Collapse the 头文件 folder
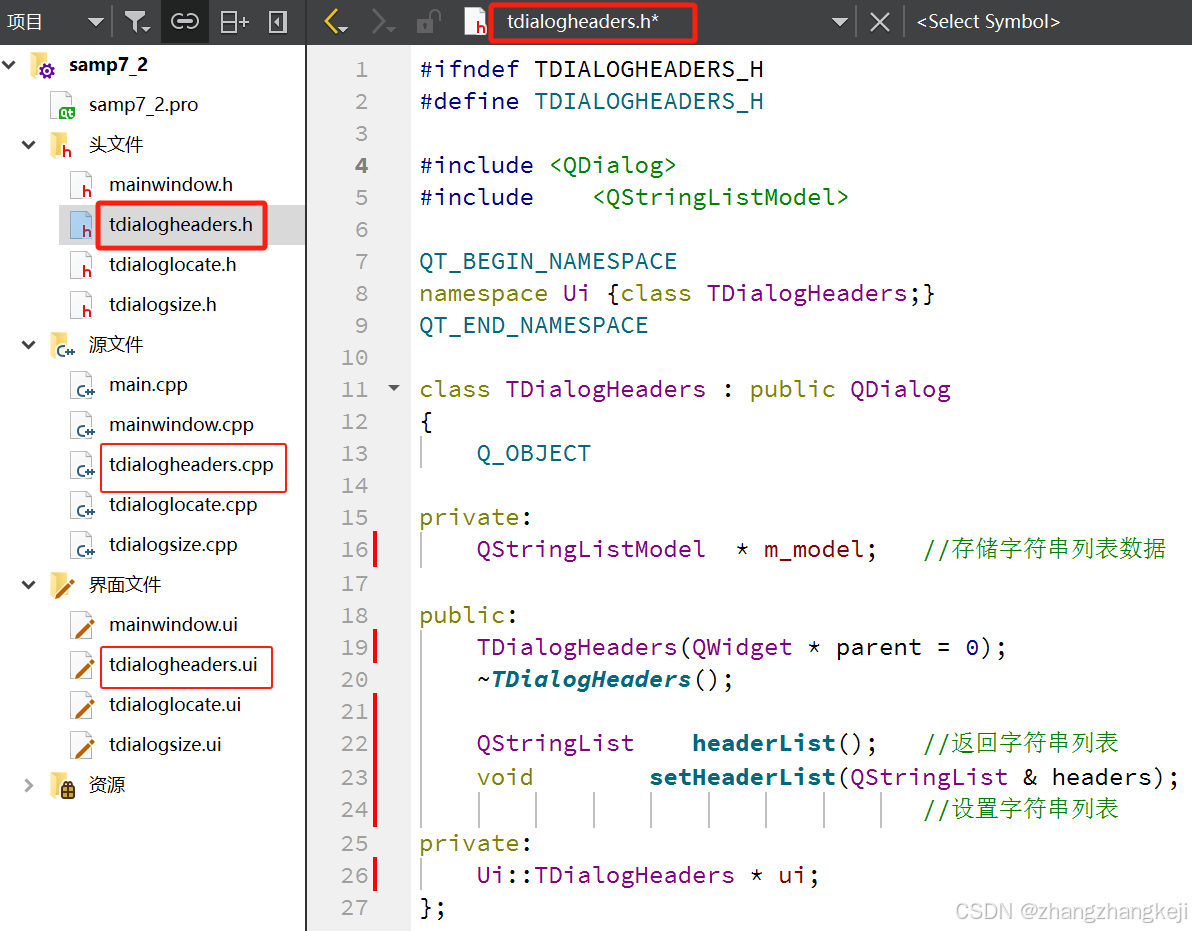 [x=29, y=144]
